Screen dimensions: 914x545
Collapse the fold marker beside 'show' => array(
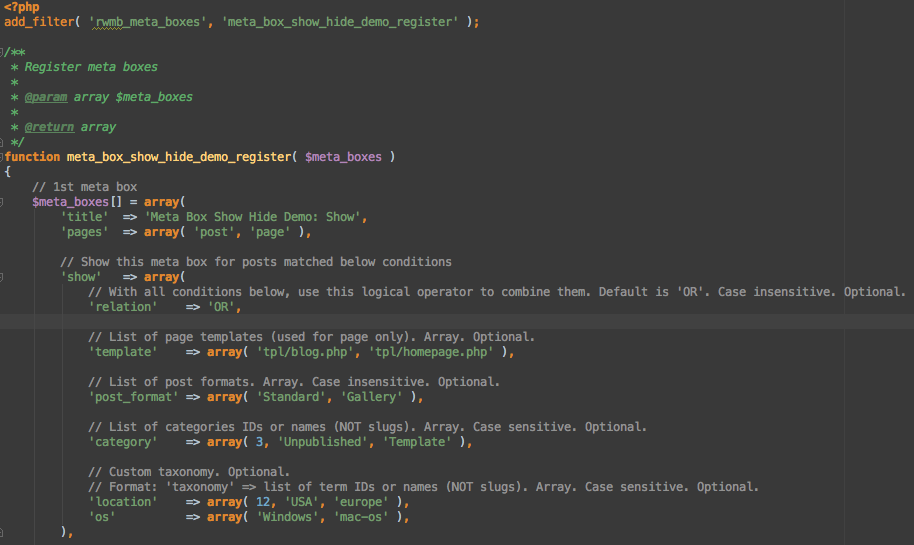(x=1, y=277)
